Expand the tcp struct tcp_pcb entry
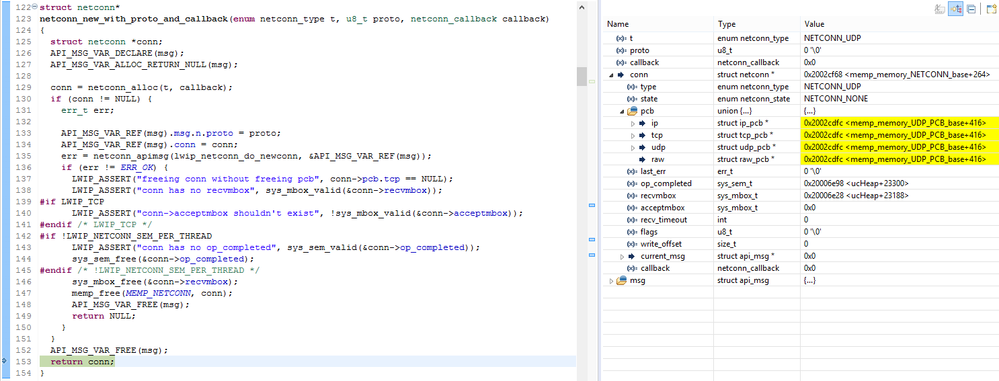This screenshot has width=999, height=381. (633, 135)
